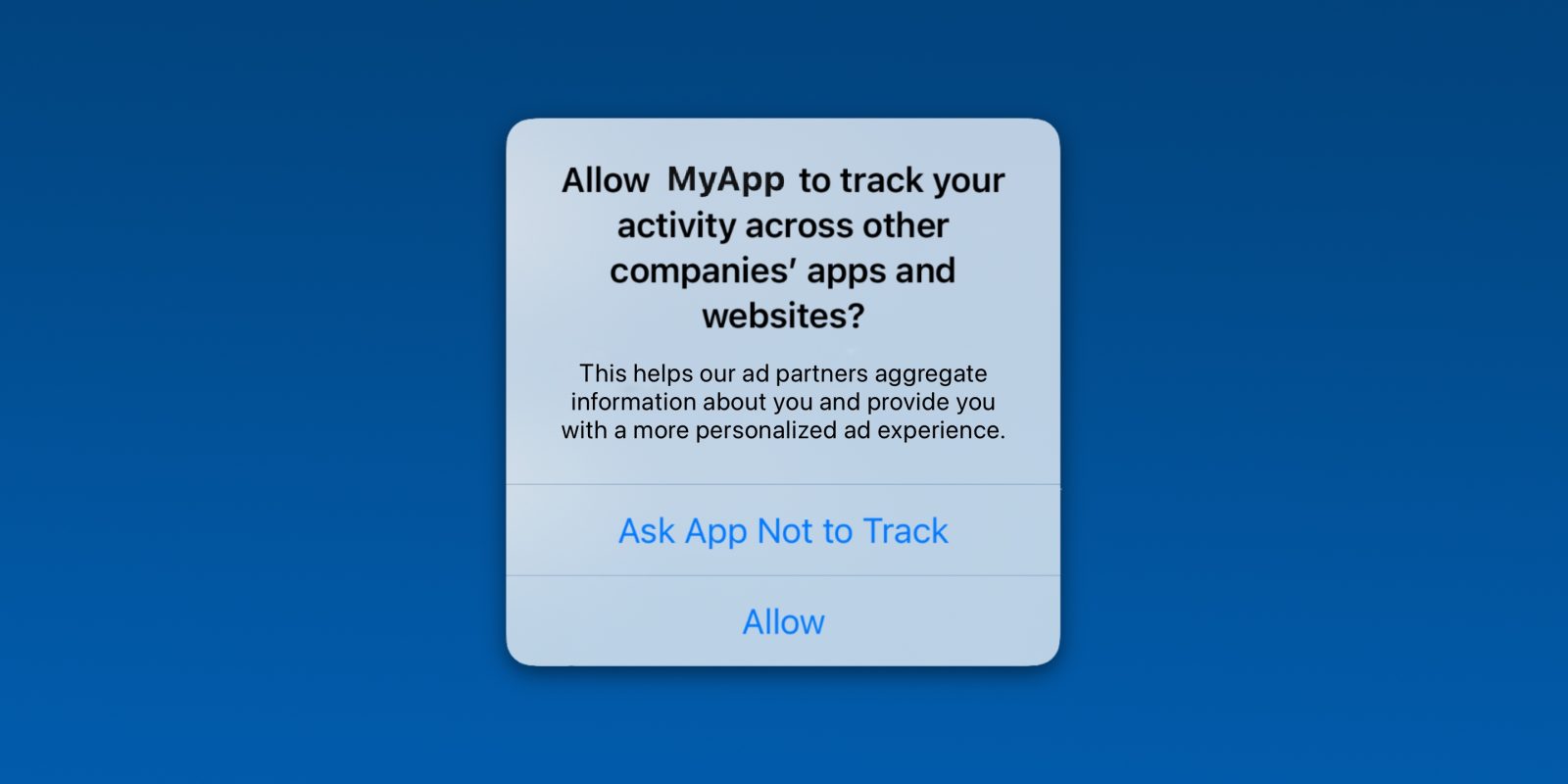Choose the blue Allow option at the bottom
The height and width of the screenshot is (784, 1568).
pyautogui.click(x=783, y=621)
